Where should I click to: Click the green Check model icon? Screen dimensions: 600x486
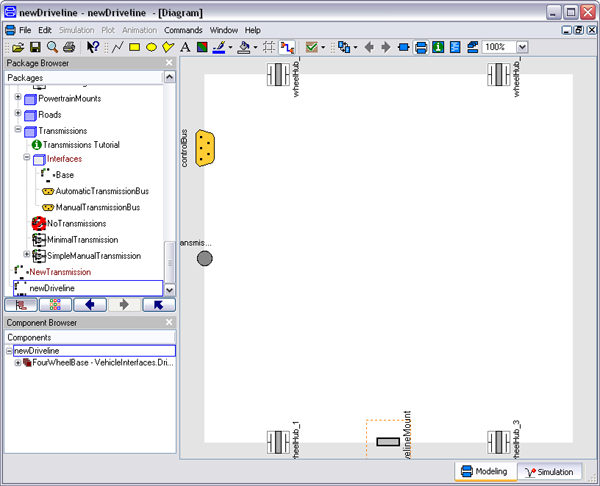[312, 47]
